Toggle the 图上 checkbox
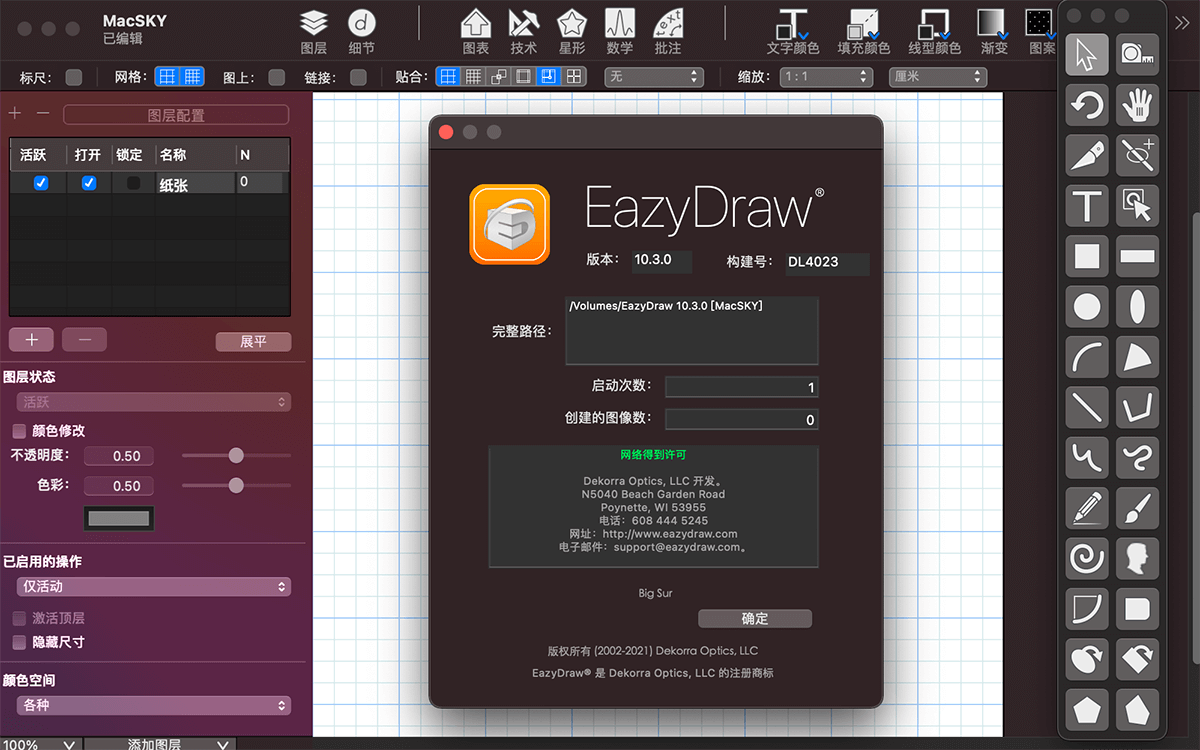 tap(276, 77)
